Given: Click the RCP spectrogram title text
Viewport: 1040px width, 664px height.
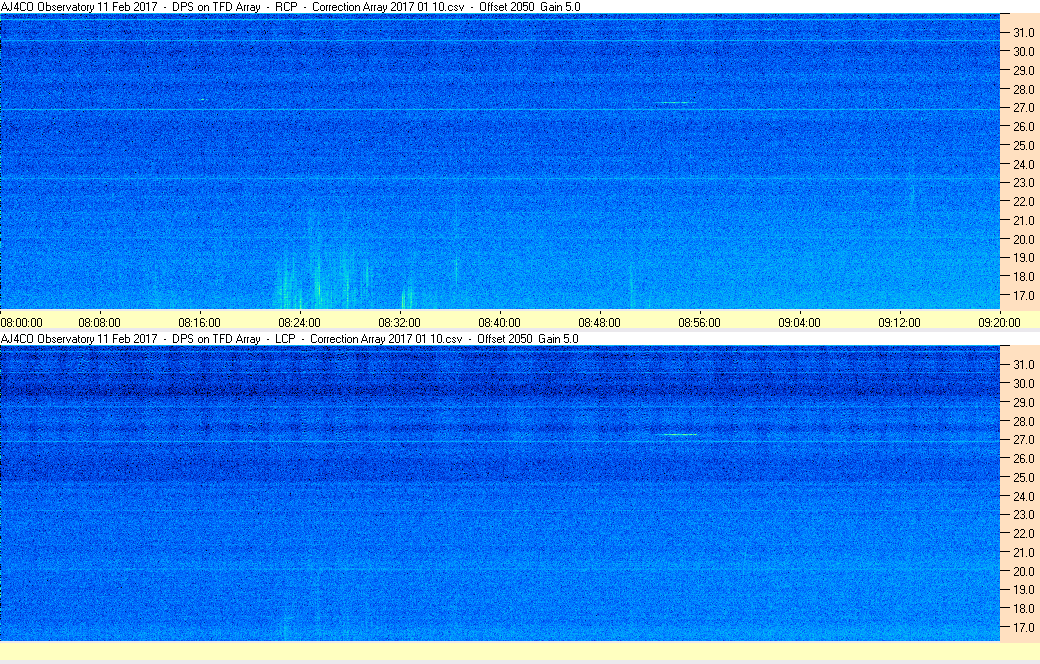Looking at the screenshot, I should [291, 7].
